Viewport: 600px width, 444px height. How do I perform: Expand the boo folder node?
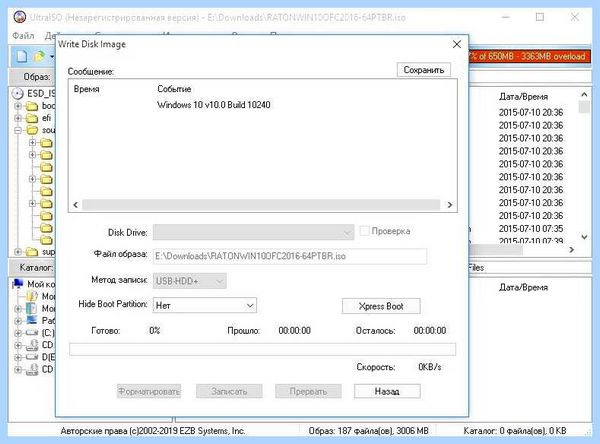[x=18, y=106]
